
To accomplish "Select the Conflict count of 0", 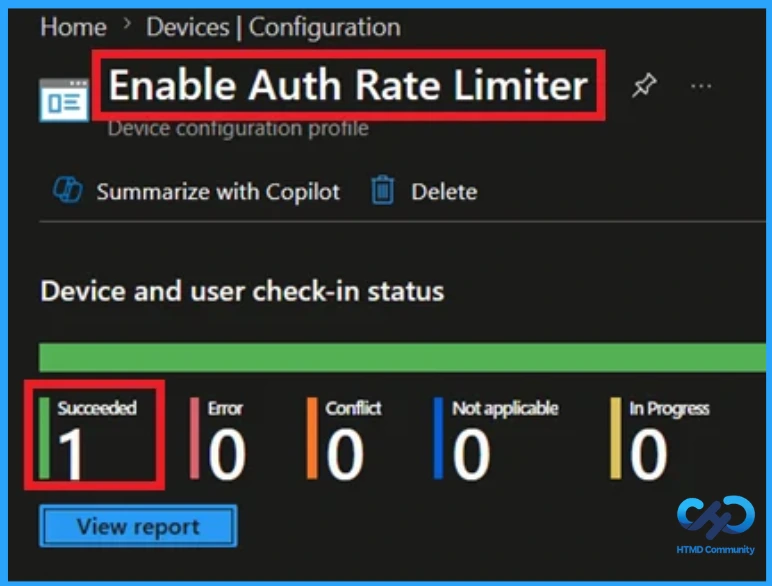I will 345,454.
